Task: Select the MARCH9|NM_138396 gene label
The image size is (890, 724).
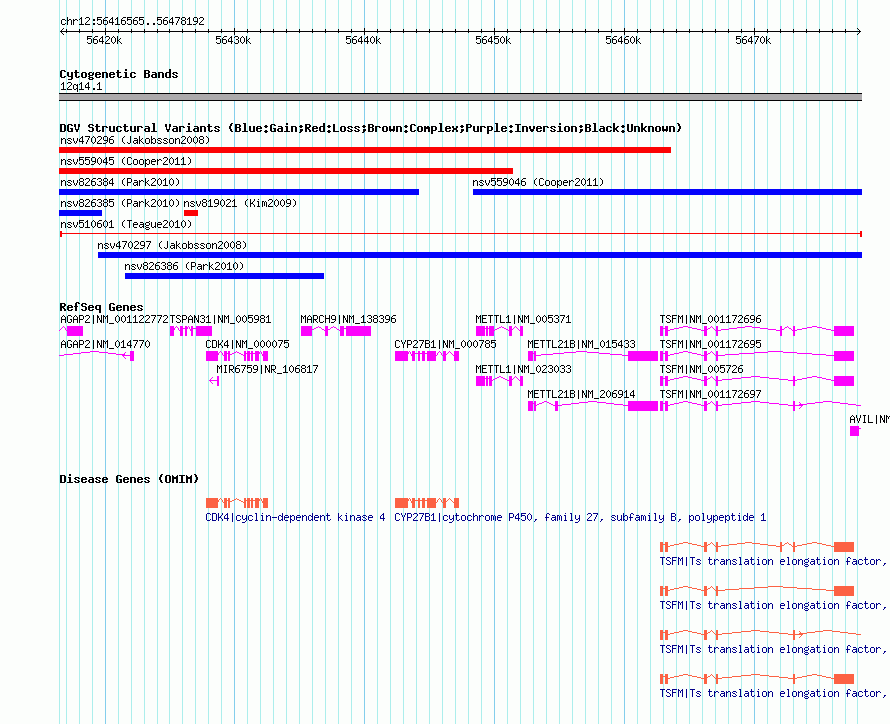Action: pos(349,319)
